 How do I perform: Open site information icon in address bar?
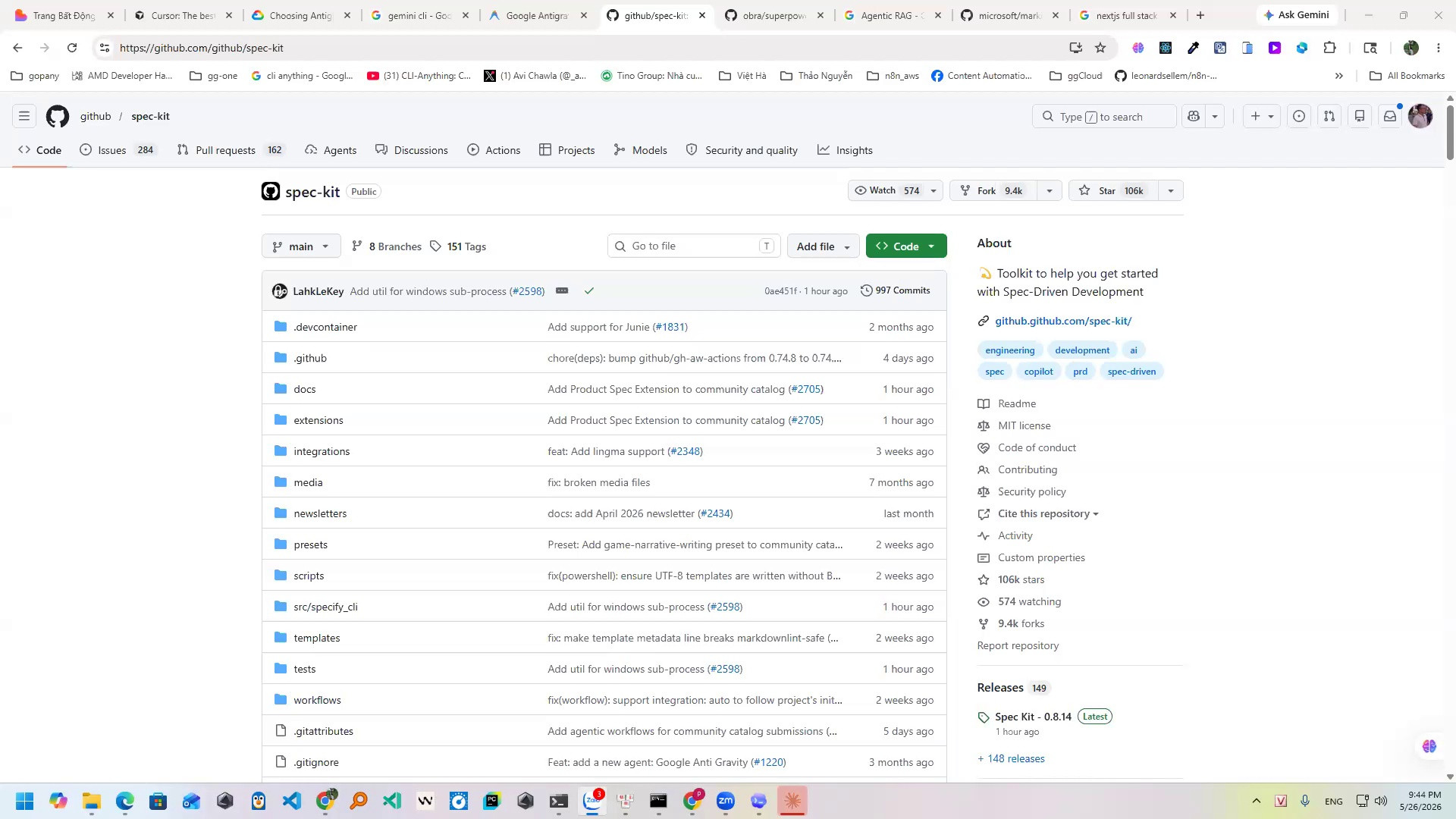(105, 48)
